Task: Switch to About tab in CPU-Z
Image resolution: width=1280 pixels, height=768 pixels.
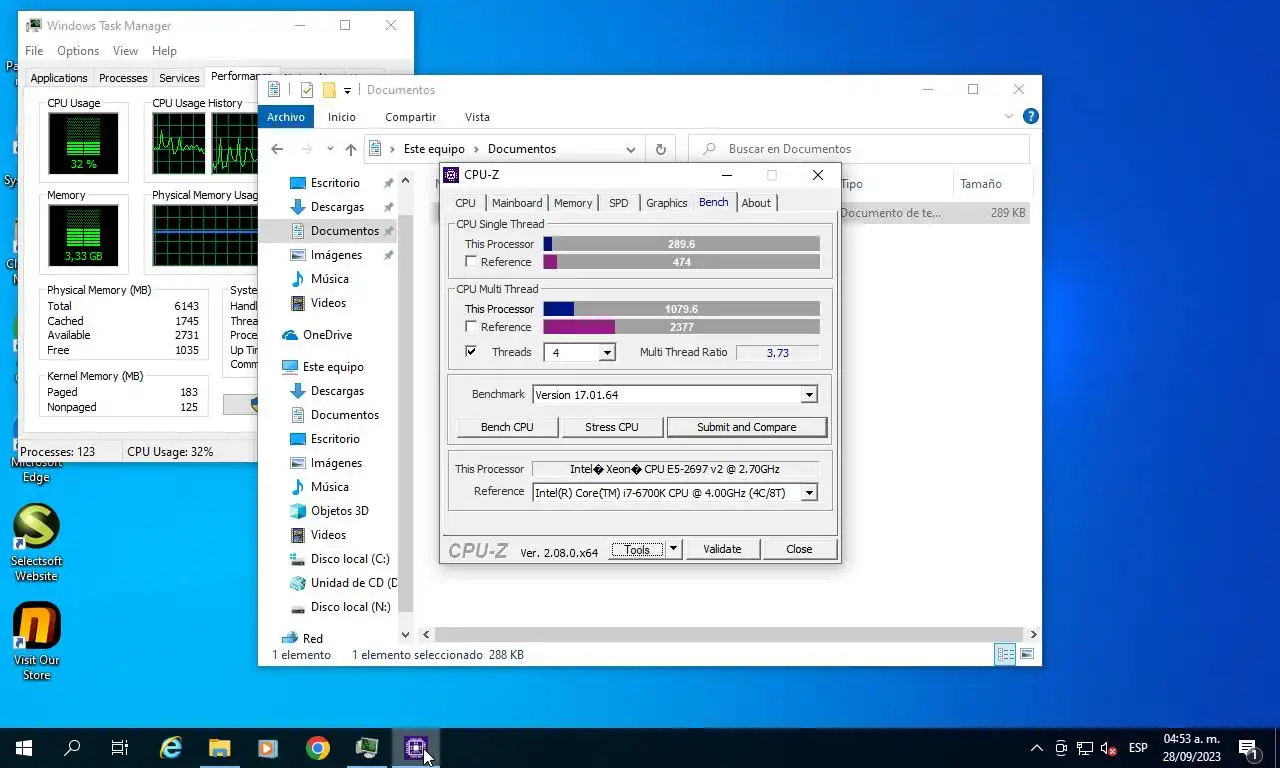Action: tap(756, 203)
